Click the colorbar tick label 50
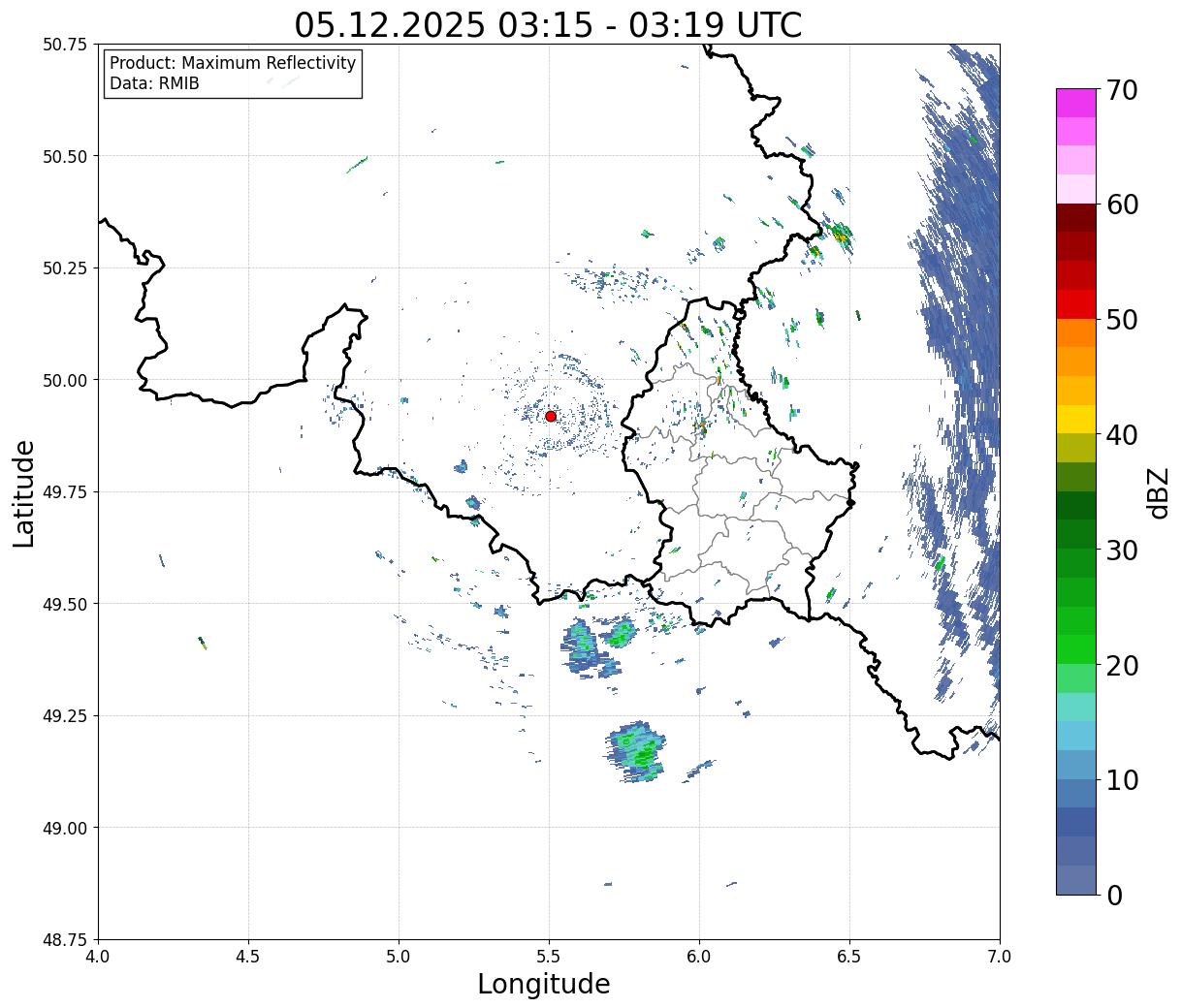This screenshot has width=1182, height=1008. click(1122, 320)
